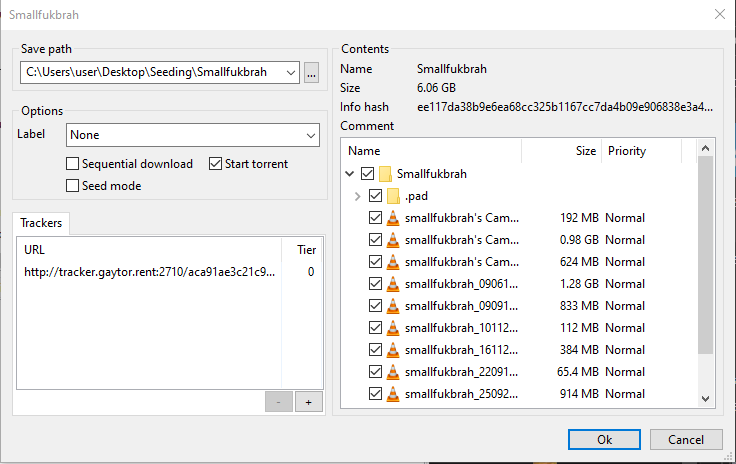The image size is (736, 464).
Task: Click the VLC icon of the 1.28 GB file
Action: coord(393,284)
